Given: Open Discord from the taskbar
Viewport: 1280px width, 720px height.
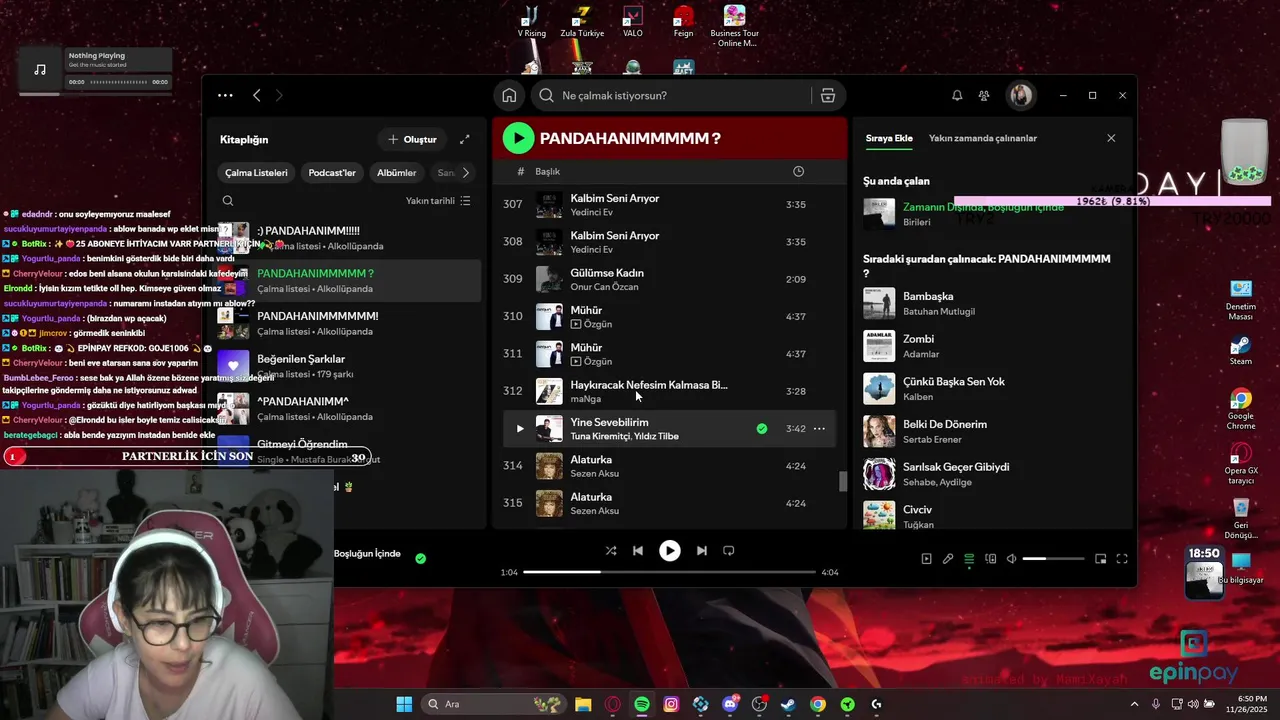Looking at the screenshot, I should coord(730,704).
